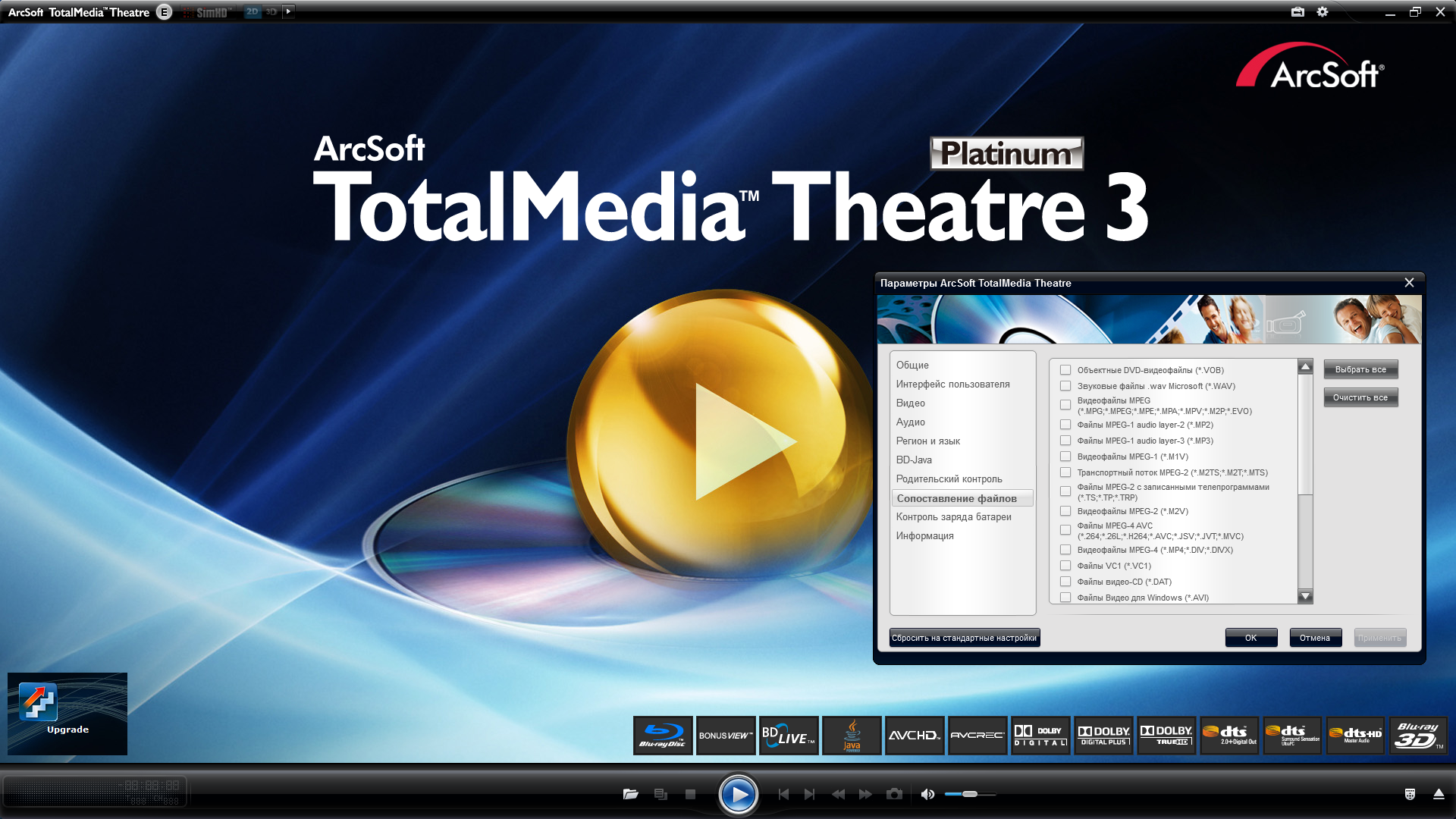Select Родительский контроль in settings list
This screenshot has width=1456, height=819.
pos(949,479)
